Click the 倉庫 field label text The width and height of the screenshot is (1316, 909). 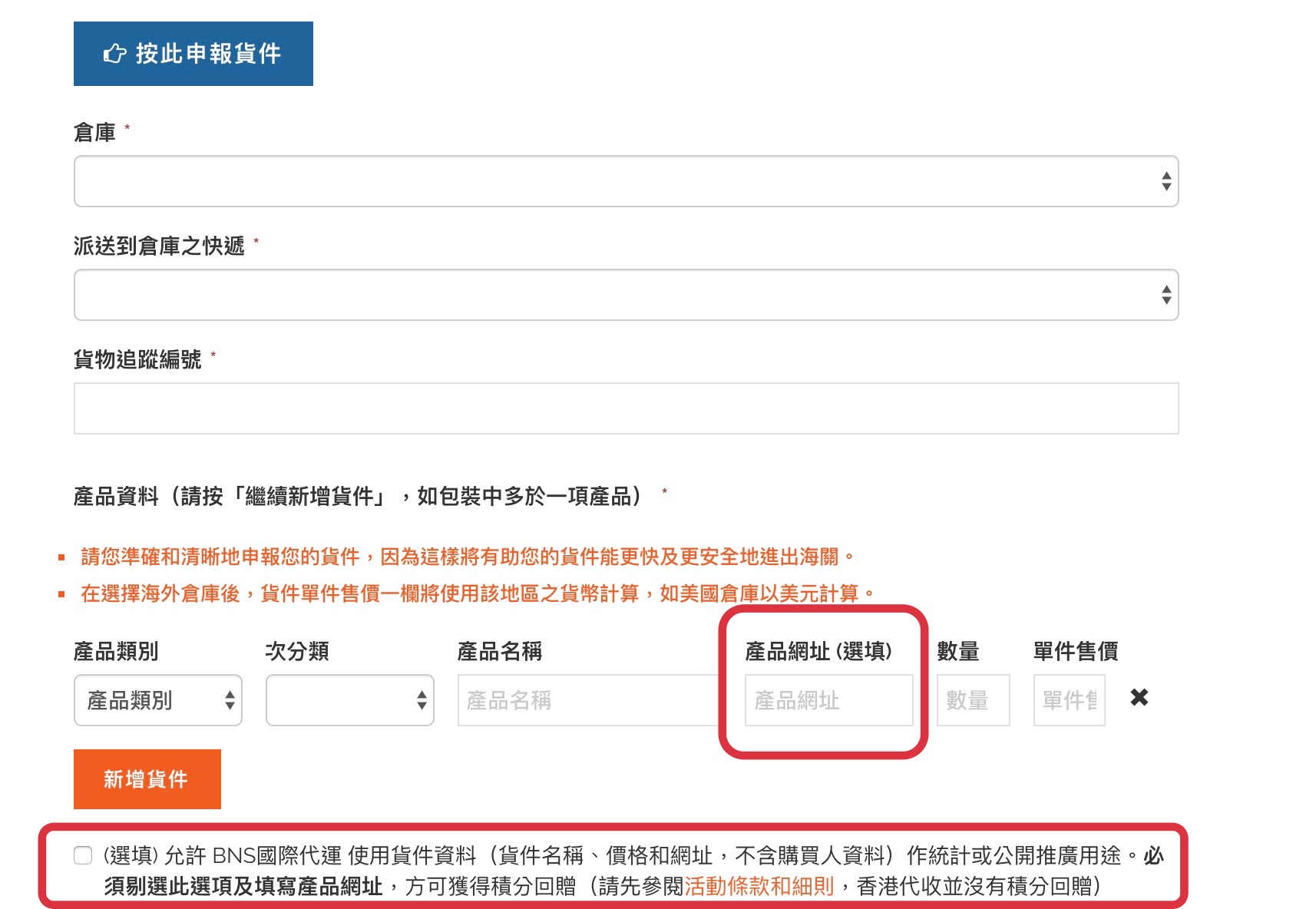94,133
